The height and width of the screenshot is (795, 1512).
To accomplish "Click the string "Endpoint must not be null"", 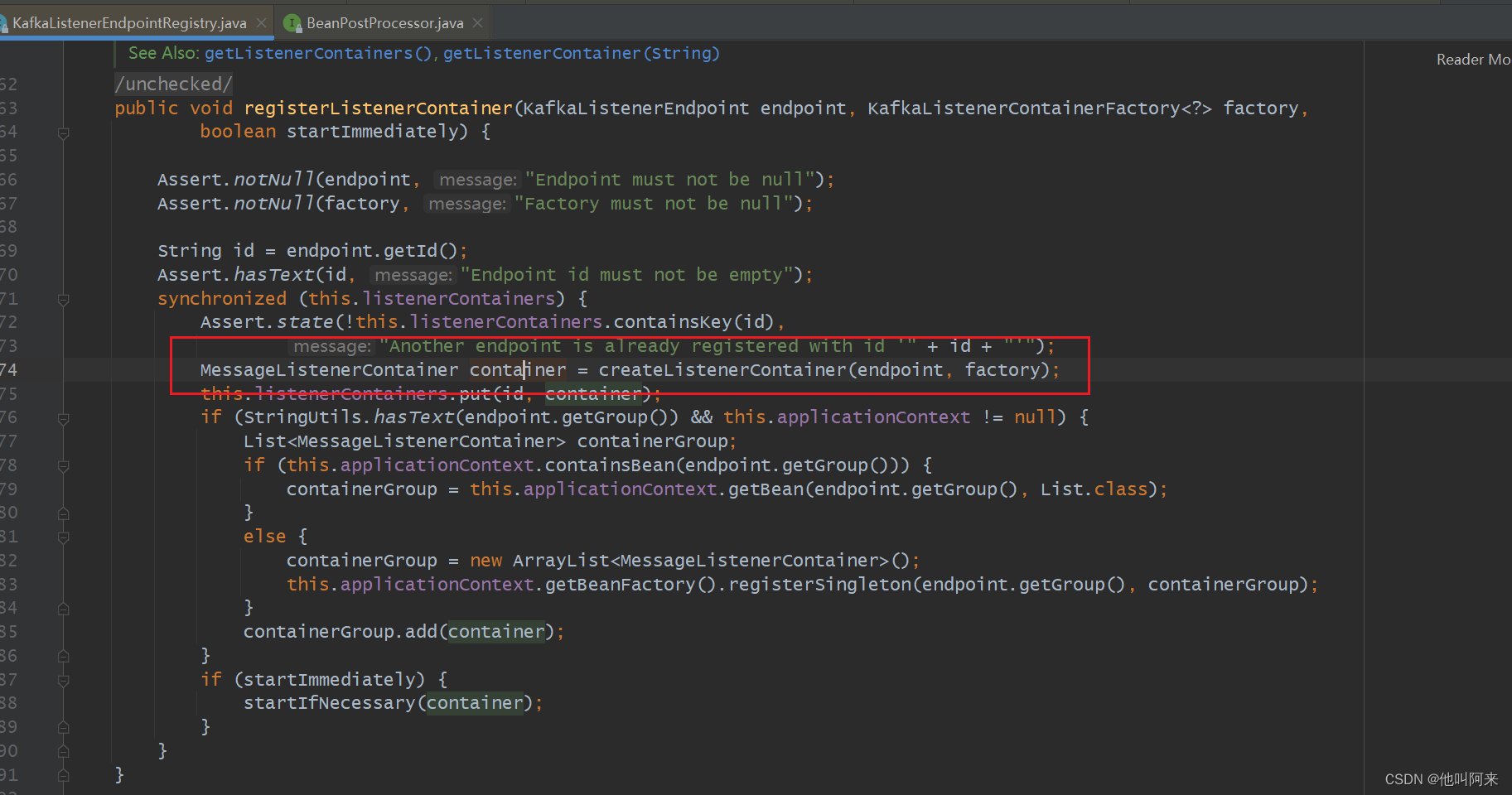I will tap(669, 180).
